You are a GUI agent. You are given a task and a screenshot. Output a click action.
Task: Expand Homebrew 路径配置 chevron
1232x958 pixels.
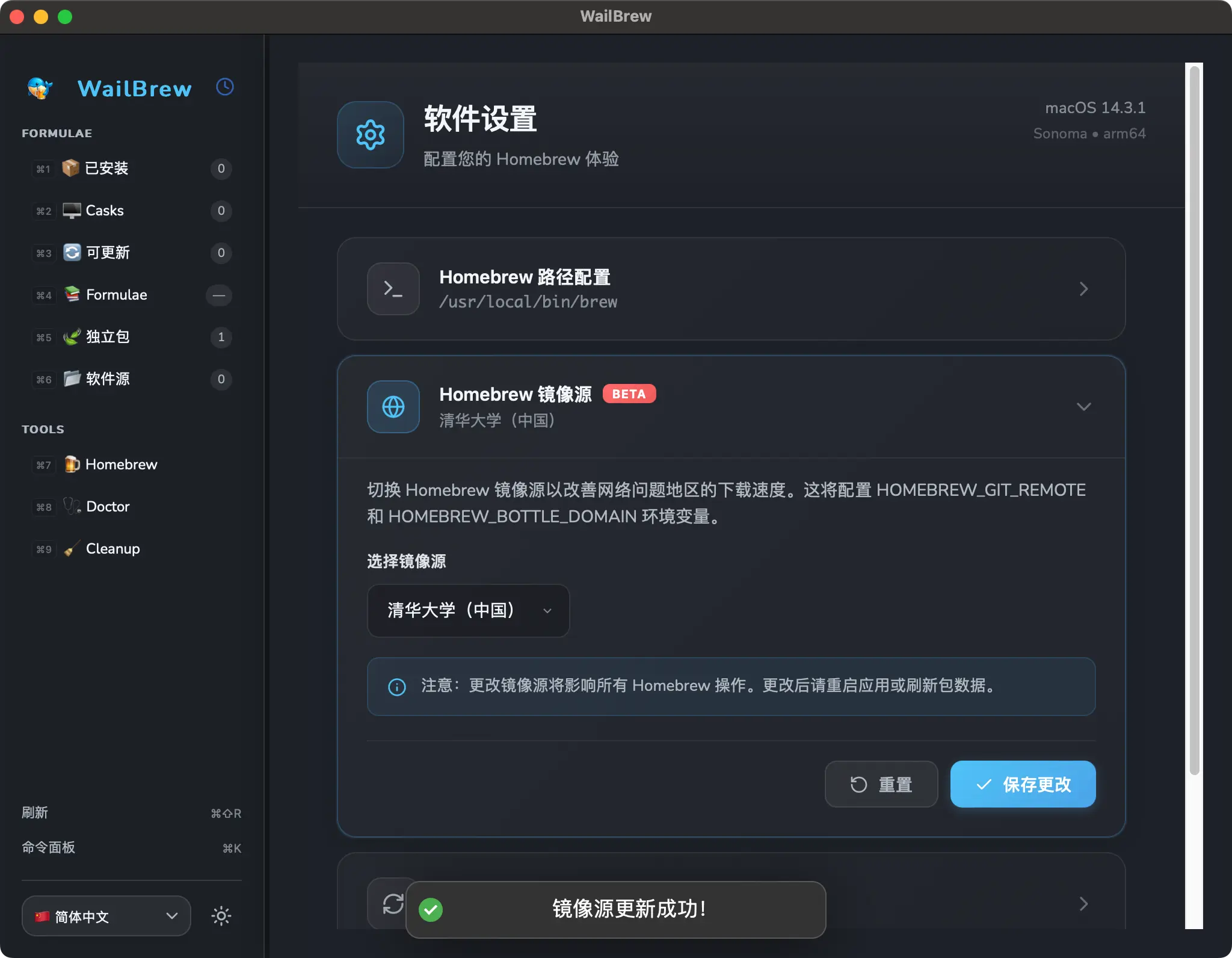(1083, 289)
